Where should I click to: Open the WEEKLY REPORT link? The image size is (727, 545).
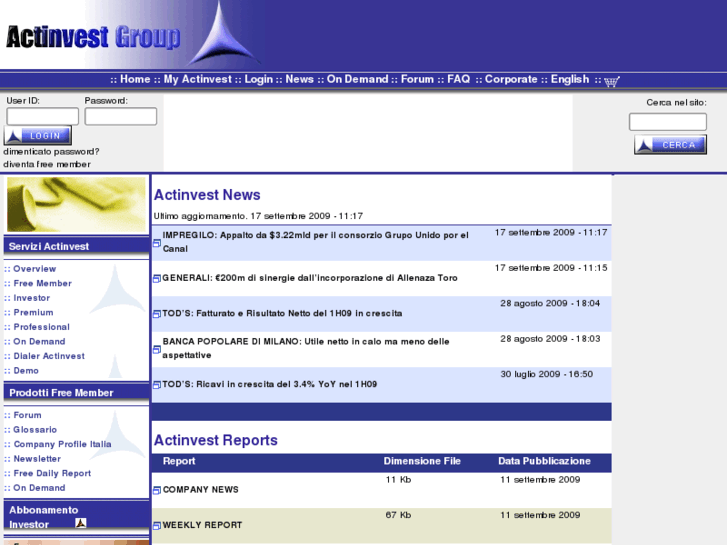(202, 525)
